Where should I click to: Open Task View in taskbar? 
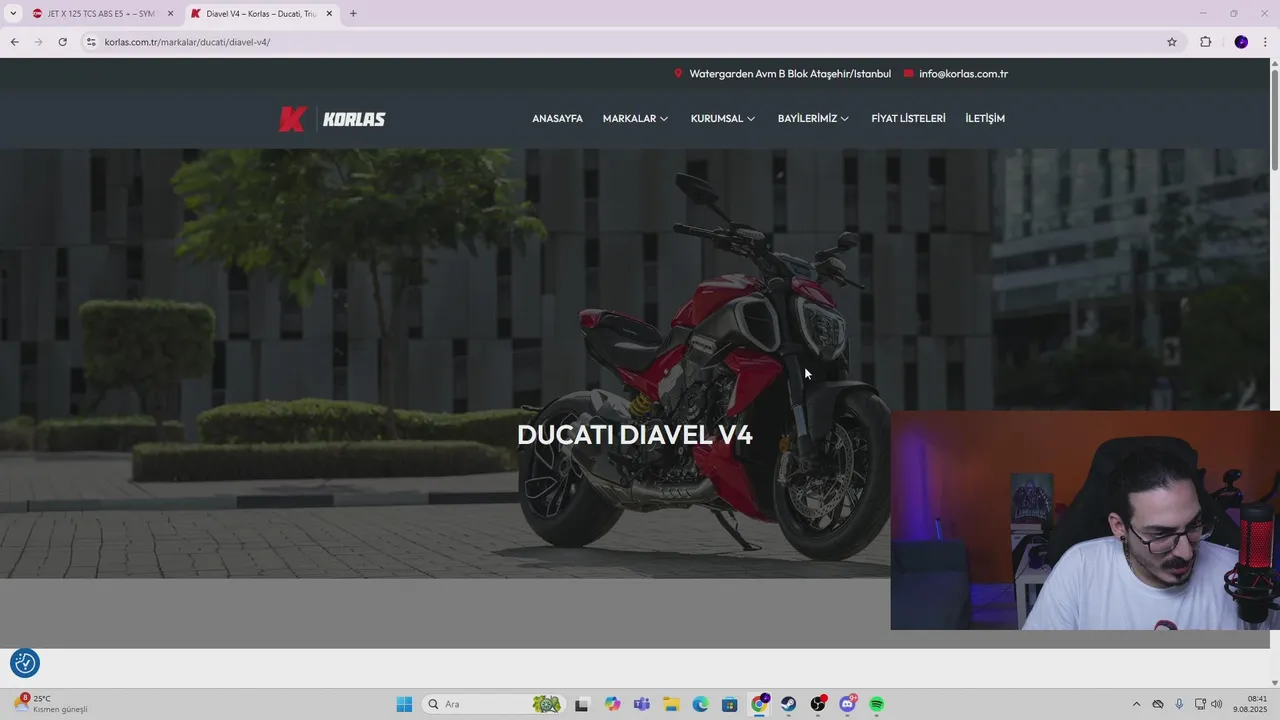click(581, 704)
